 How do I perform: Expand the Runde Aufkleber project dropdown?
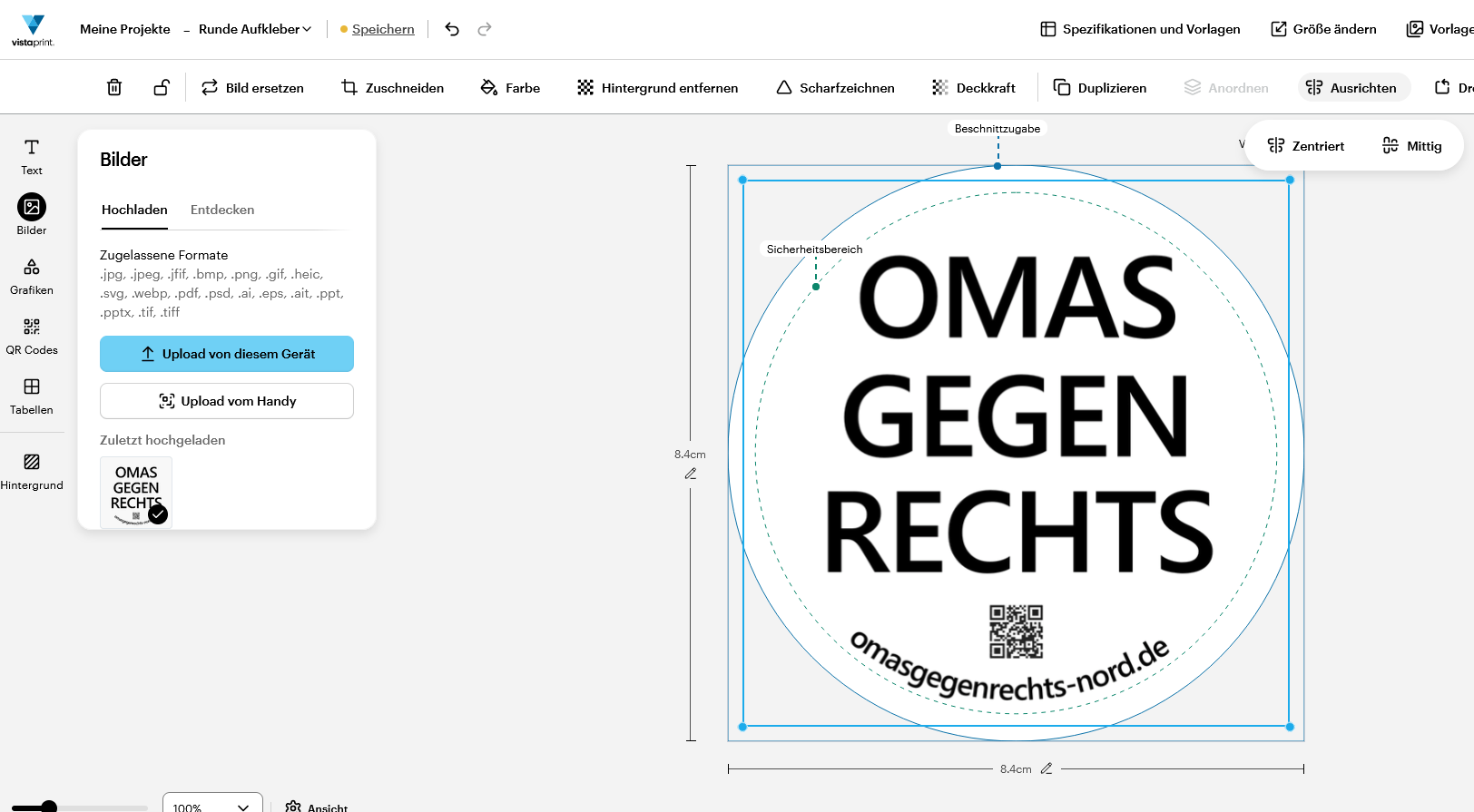[255, 29]
